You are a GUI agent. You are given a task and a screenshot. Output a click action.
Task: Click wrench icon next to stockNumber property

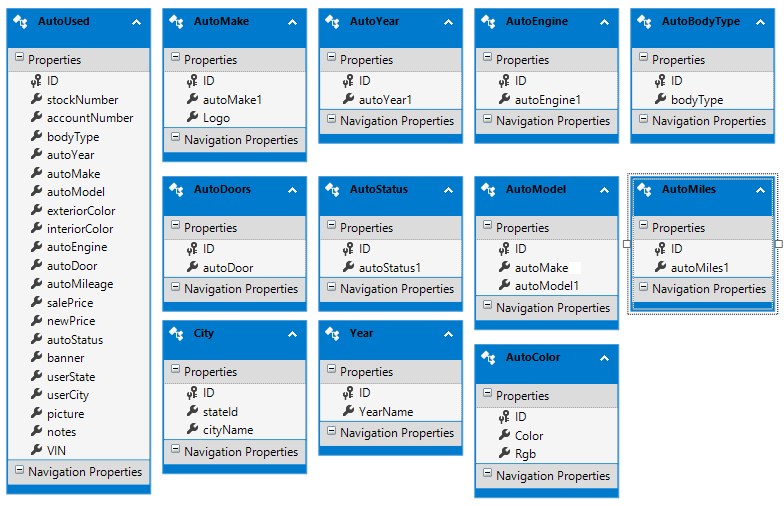[x=36, y=100]
